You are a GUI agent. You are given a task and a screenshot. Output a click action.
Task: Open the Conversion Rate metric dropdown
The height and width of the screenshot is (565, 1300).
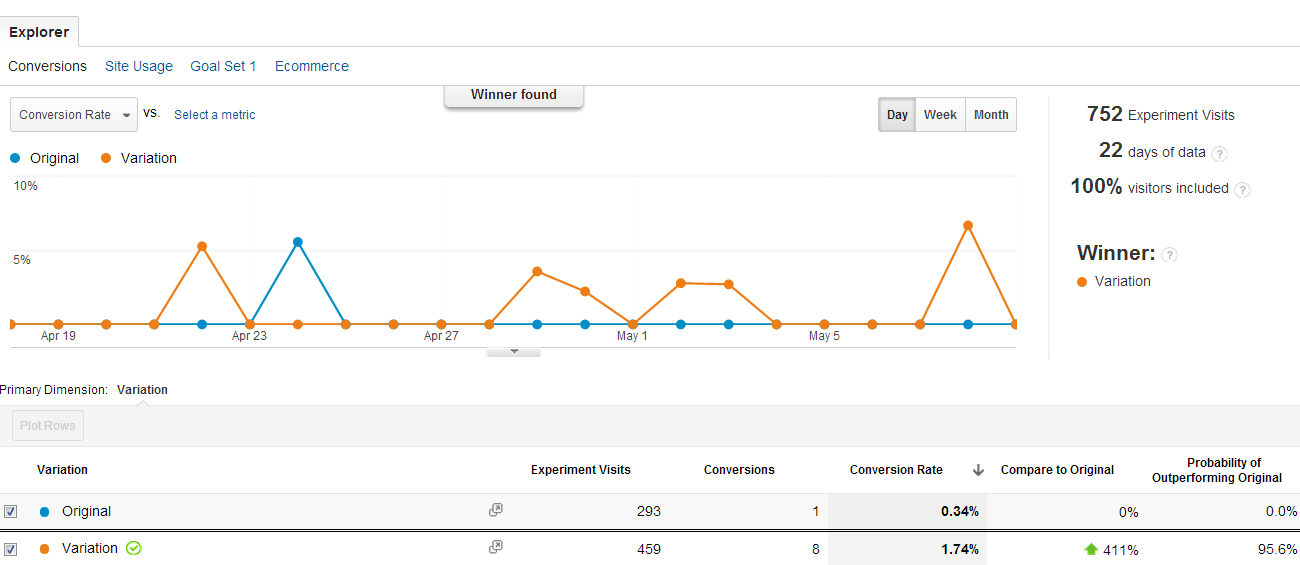click(74, 115)
